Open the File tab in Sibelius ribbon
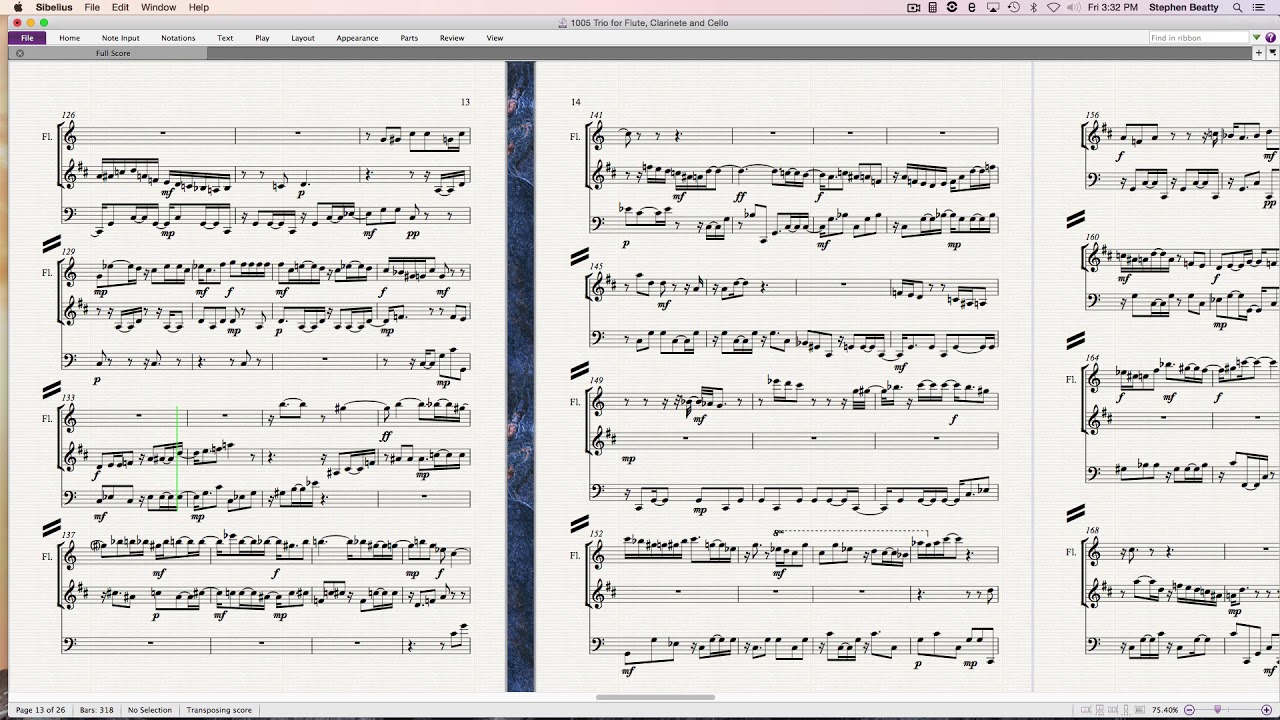This screenshot has height=720, width=1280. tap(27, 38)
